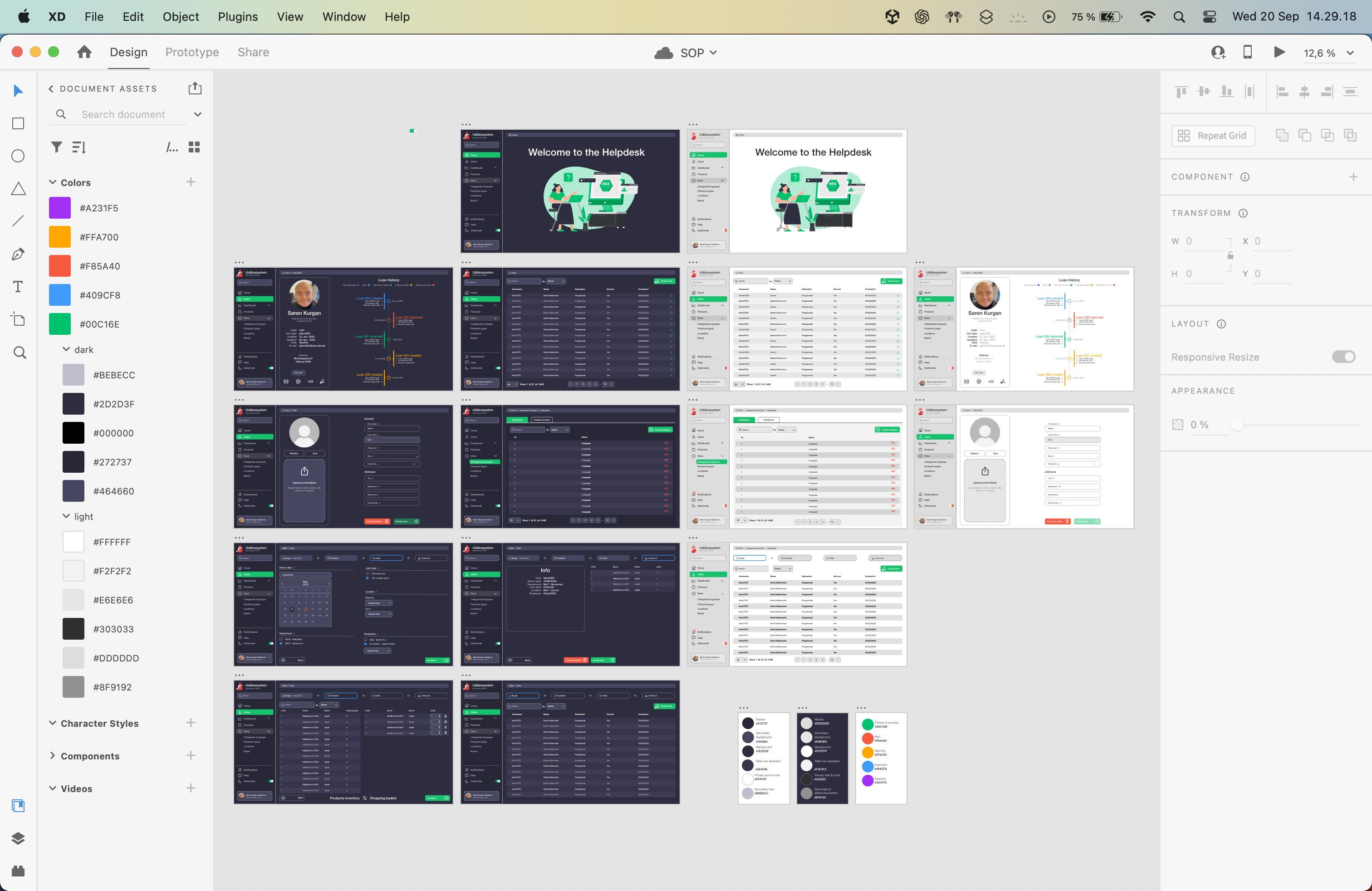Add a new color asset
The image size is (1372, 891).
(191, 182)
